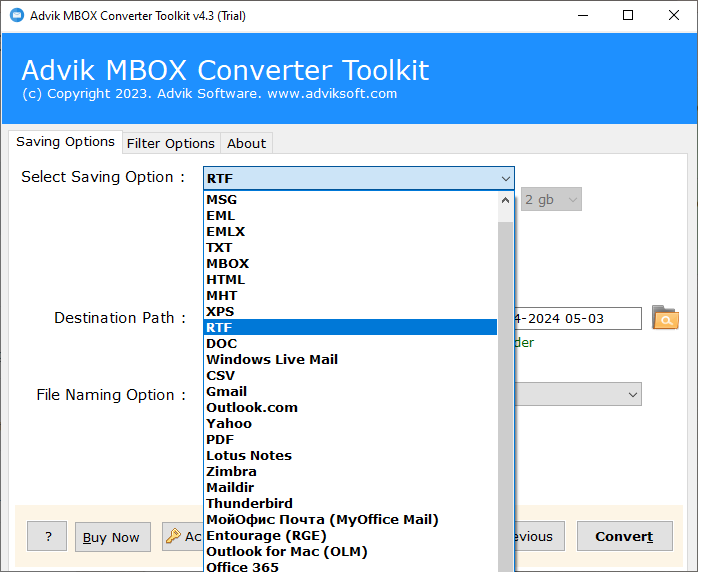Select Gmail as saving option
The image size is (704, 574).
pos(351,392)
